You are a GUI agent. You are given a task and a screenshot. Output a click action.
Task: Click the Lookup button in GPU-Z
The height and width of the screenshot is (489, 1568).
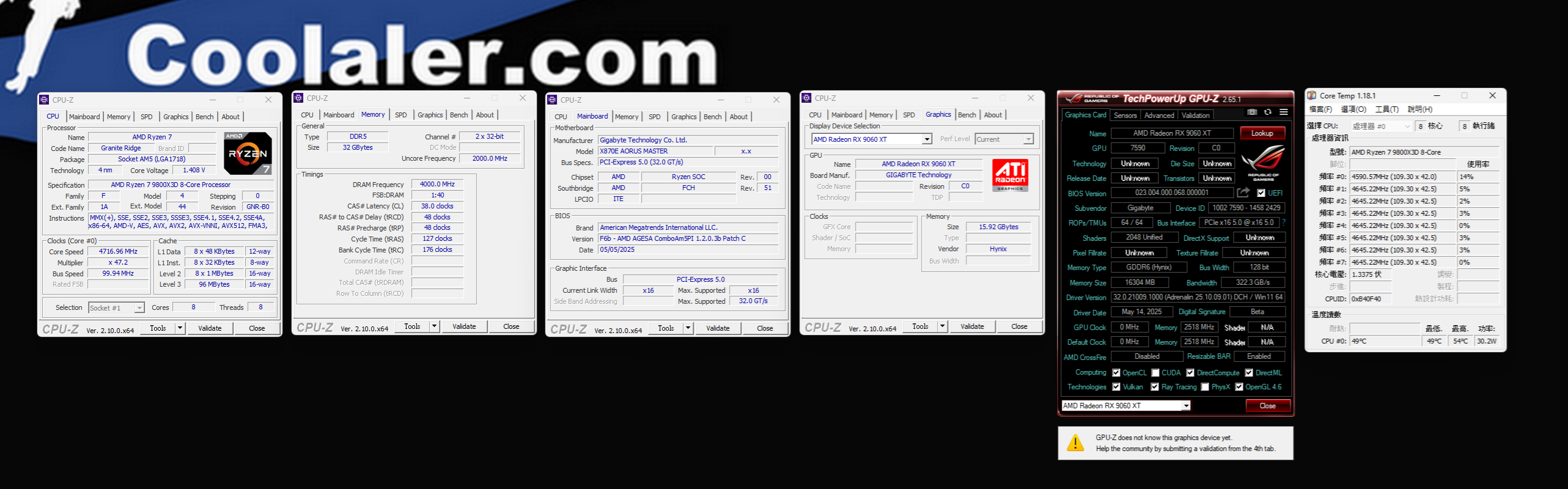(1262, 133)
